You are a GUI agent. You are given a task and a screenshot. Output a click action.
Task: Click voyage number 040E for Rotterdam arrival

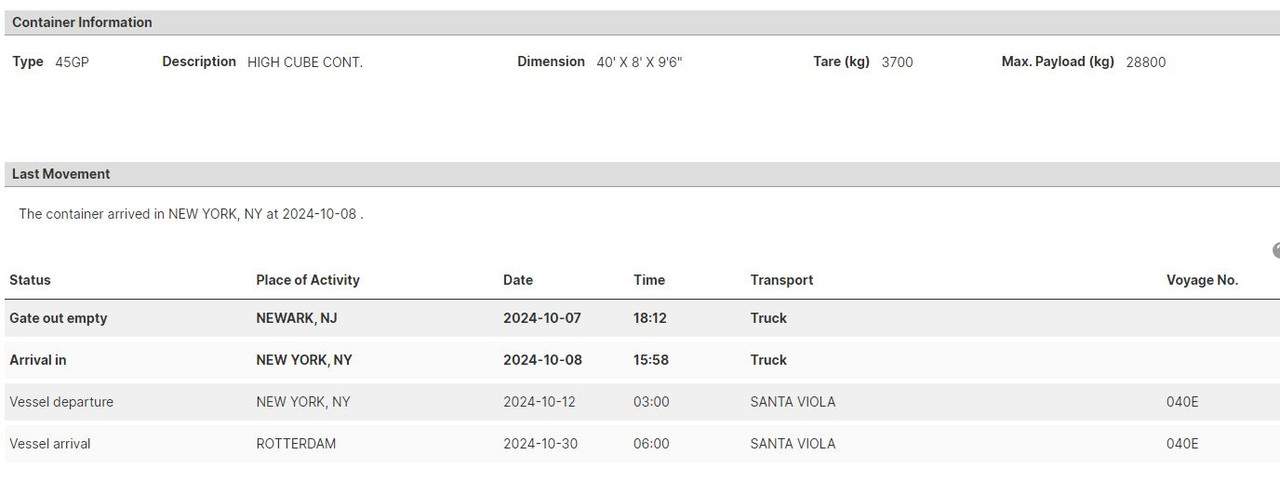coord(1182,444)
